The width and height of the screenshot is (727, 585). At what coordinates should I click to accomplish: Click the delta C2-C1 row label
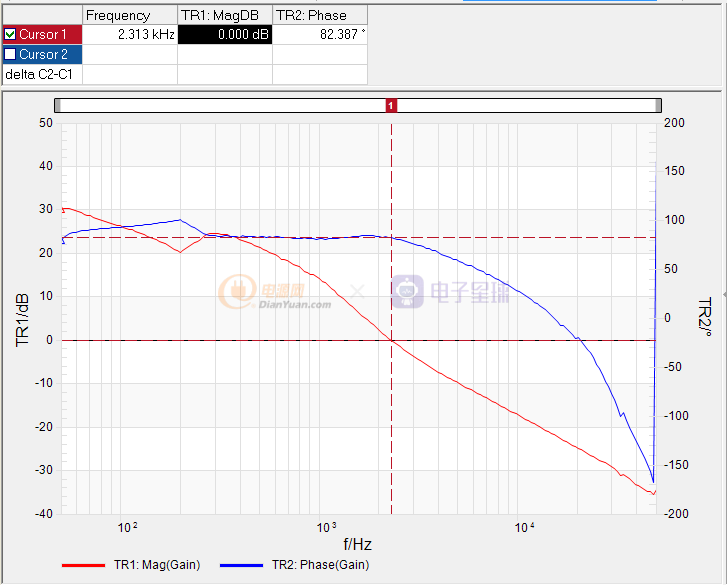pos(41,74)
